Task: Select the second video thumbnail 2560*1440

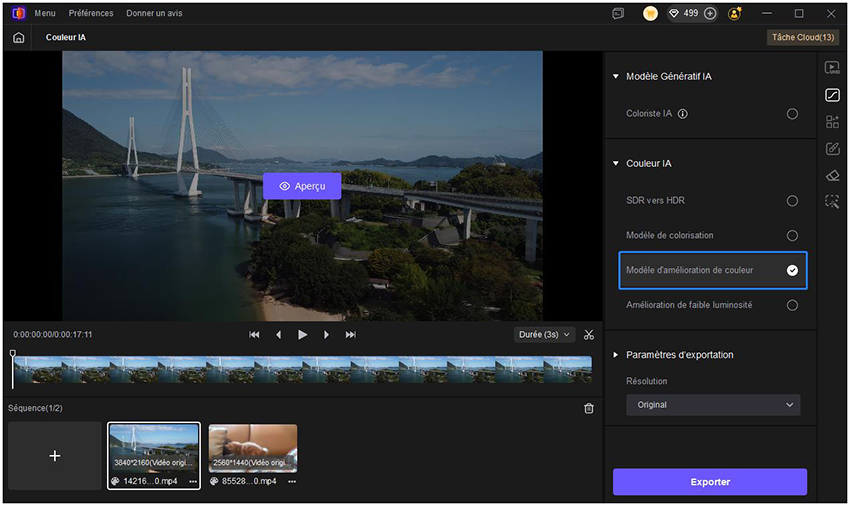Action: coord(253,448)
